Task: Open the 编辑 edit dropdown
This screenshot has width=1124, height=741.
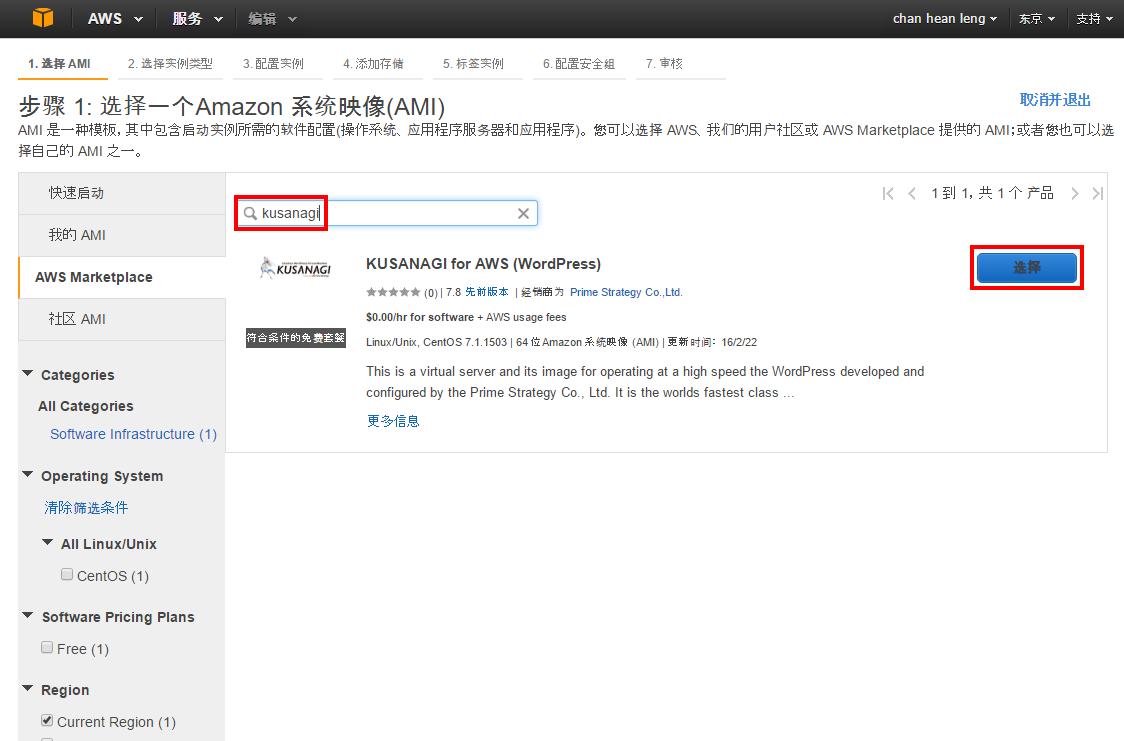Action: coord(272,19)
